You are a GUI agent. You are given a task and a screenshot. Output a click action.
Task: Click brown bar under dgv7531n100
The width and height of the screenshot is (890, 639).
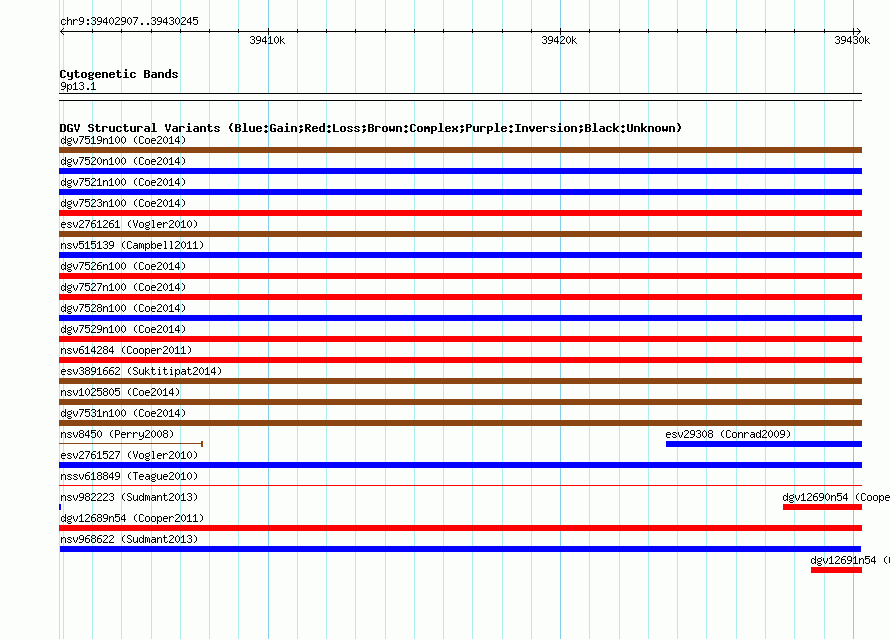[460, 423]
